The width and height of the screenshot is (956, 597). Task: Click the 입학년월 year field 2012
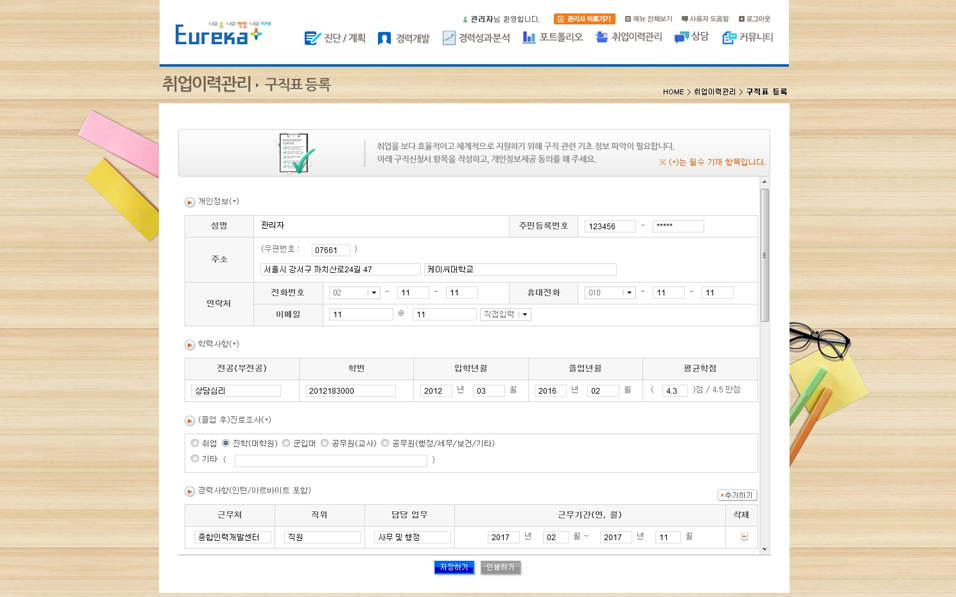click(x=436, y=391)
